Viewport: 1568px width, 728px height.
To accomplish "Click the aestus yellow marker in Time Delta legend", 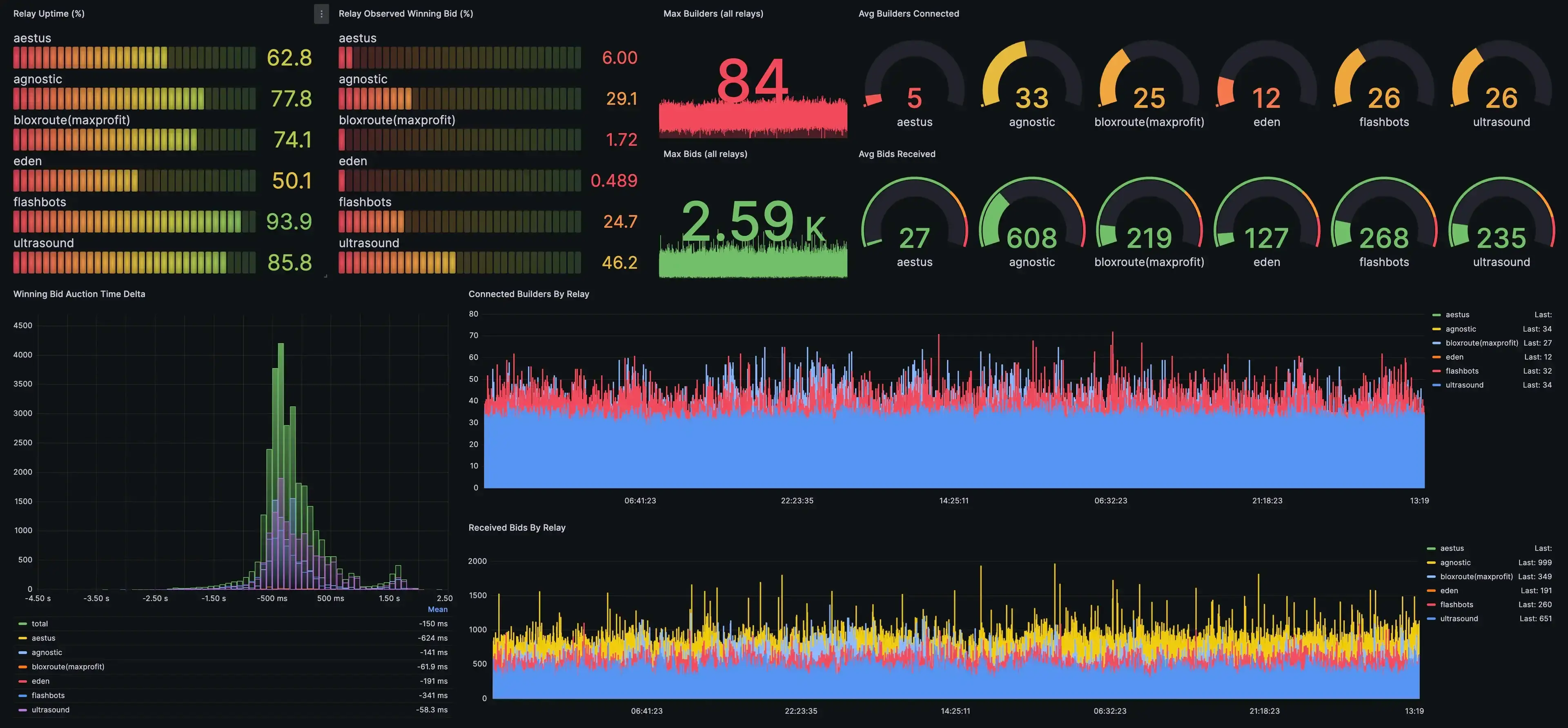I will 22,638.
